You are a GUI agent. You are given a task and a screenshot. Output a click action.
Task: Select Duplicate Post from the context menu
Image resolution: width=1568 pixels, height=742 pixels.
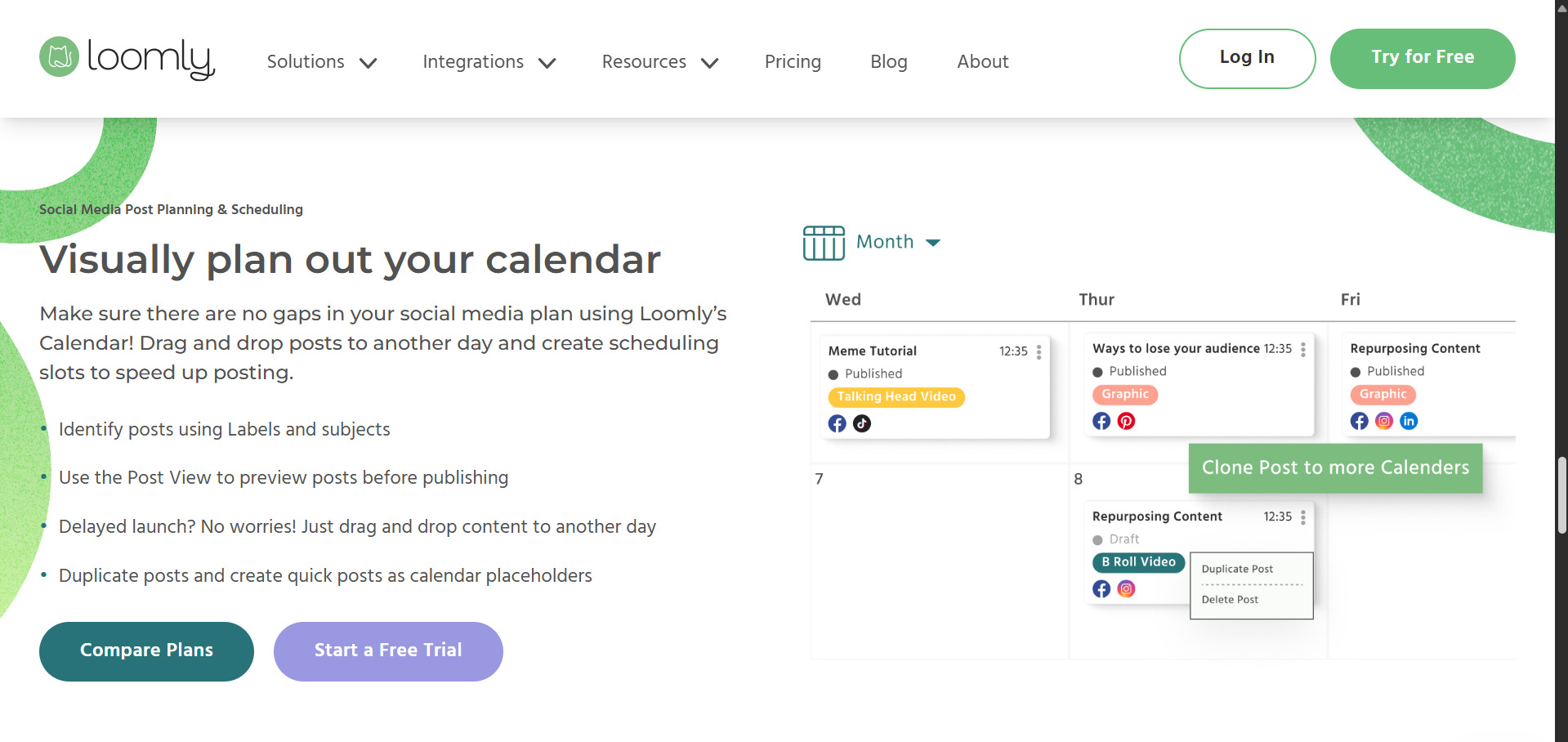1236,569
